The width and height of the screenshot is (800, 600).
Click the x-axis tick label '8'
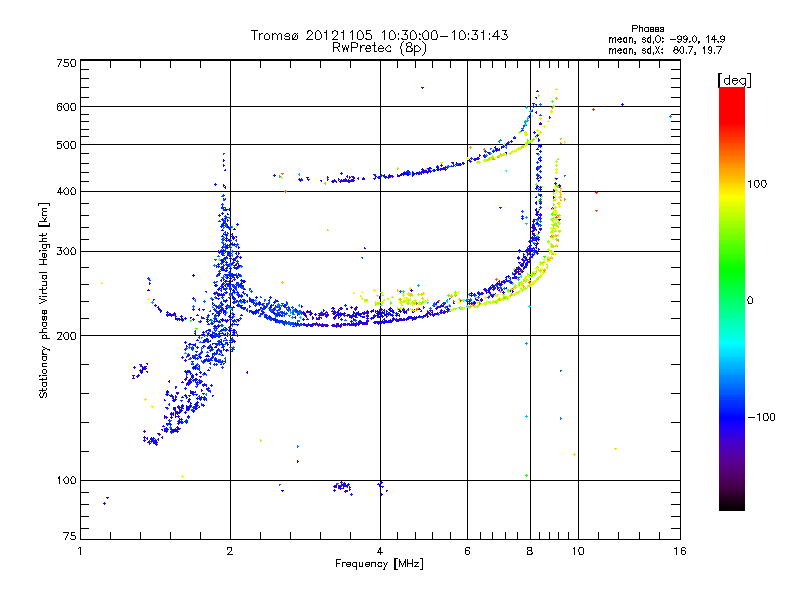(x=530, y=551)
